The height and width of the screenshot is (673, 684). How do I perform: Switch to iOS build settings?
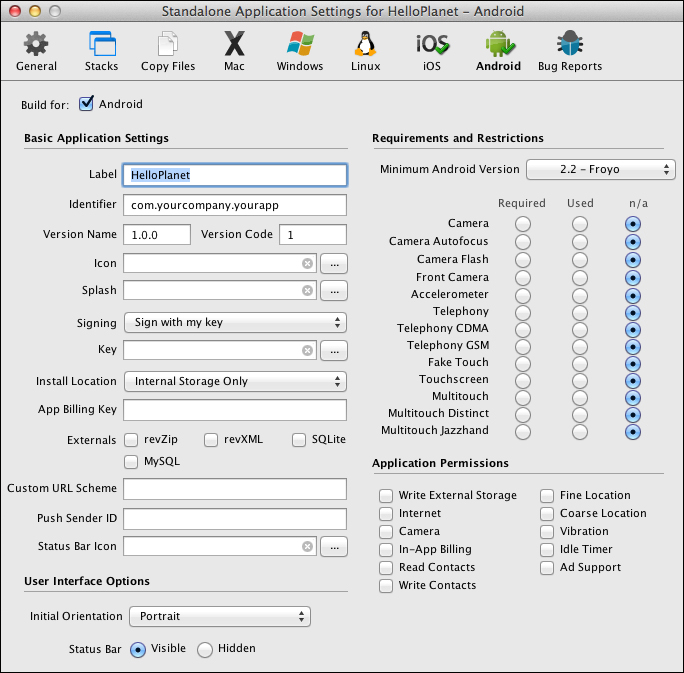tap(432, 51)
